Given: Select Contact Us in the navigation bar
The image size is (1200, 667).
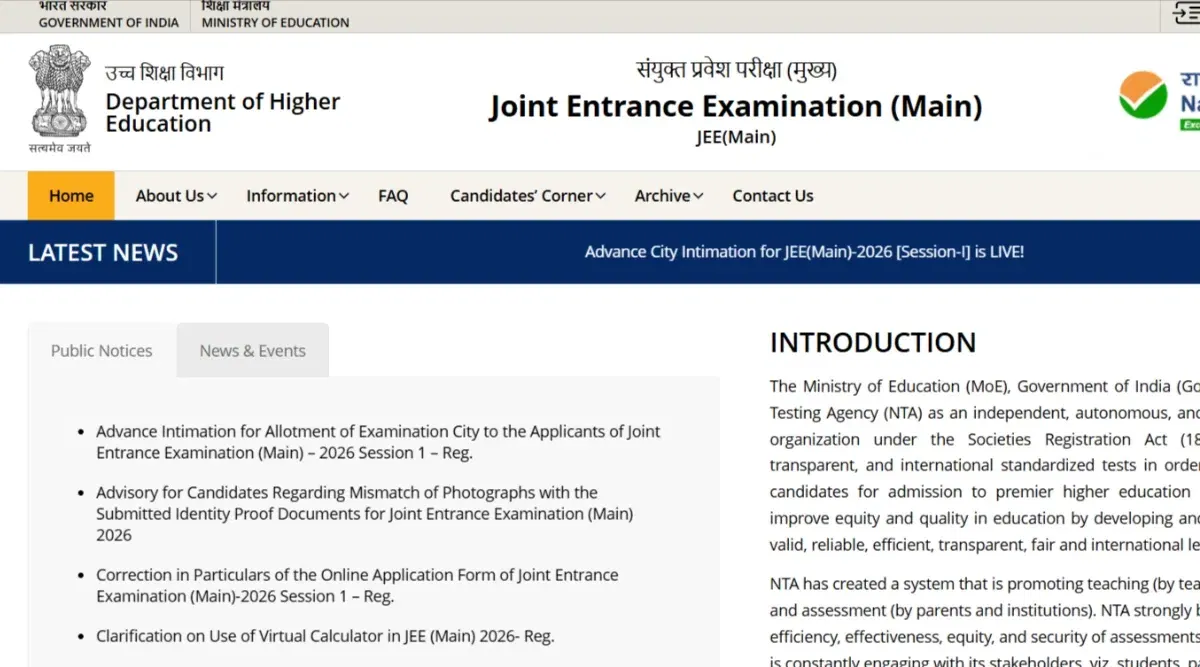Looking at the screenshot, I should tap(772, 196).
